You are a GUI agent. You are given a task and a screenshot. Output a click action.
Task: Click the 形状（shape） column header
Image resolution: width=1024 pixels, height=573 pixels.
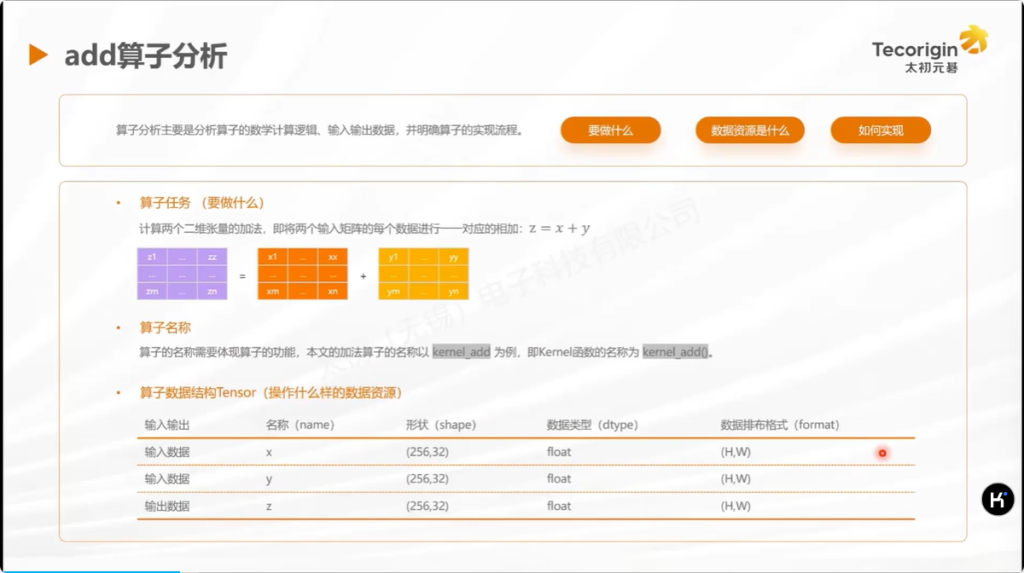click(441, 425)
